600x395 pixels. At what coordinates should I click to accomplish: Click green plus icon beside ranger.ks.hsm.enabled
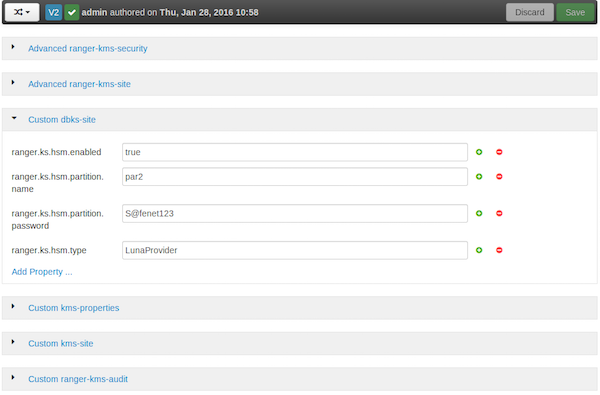point(479,152)
